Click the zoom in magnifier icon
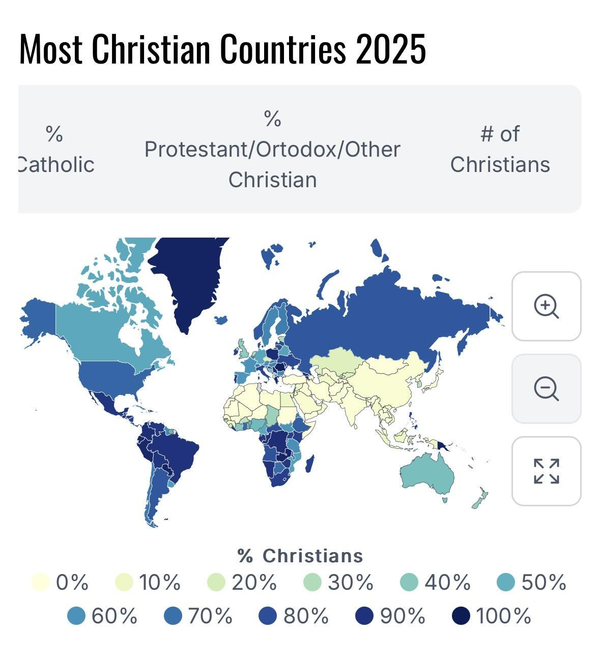This screenshot has width=600, height=664. 546,307
